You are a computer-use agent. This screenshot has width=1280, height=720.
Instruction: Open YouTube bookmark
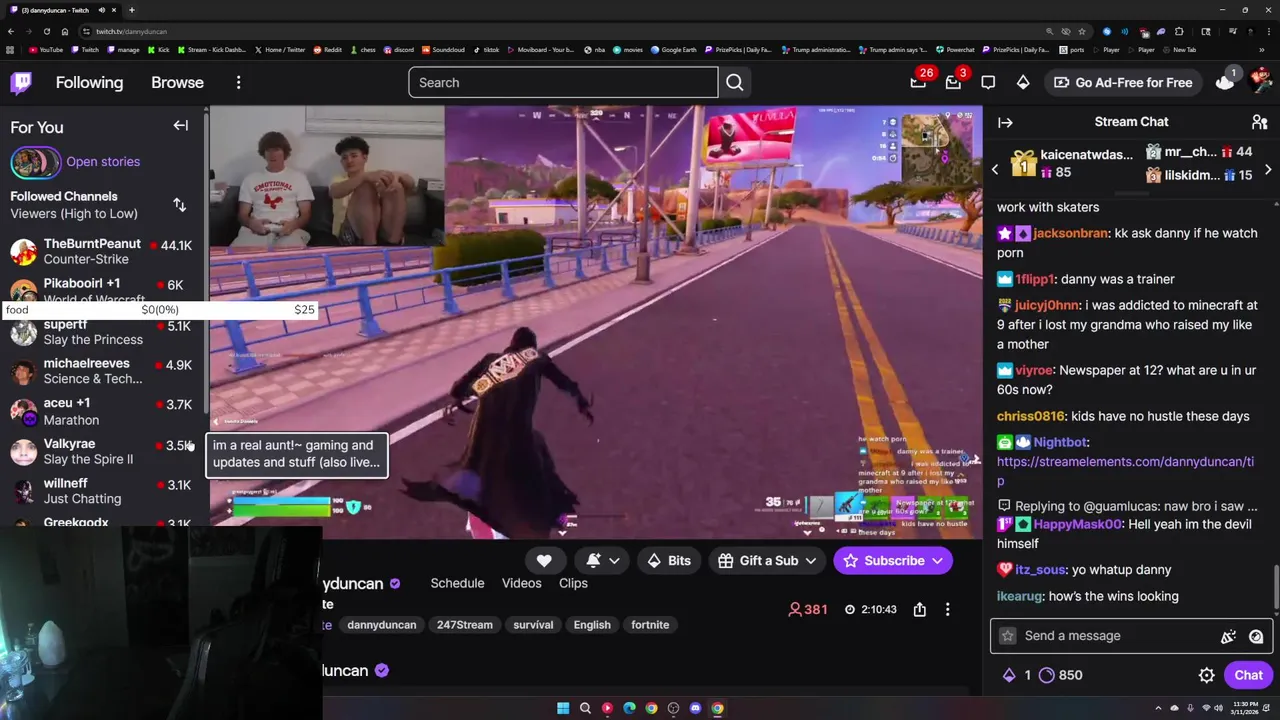pyautogui.click(x=46, y=49)
